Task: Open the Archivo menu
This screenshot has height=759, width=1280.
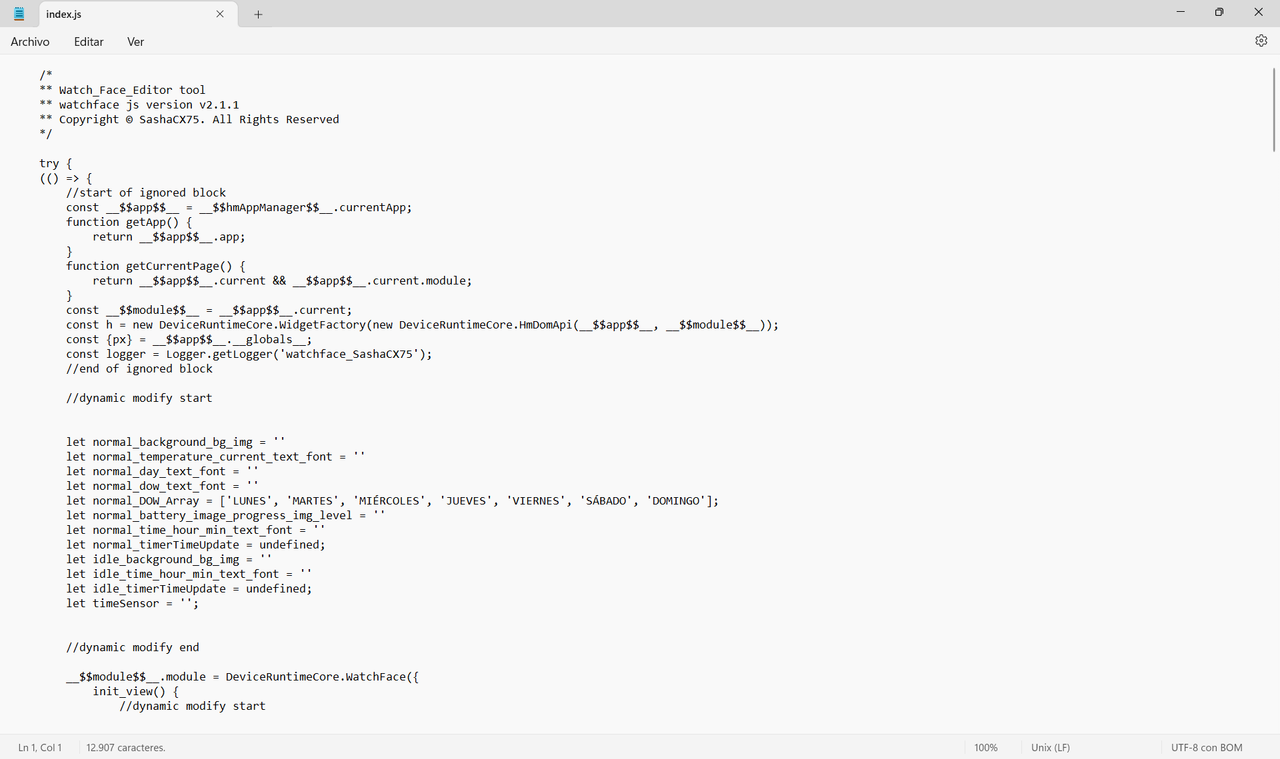Action: pos(30,41)
